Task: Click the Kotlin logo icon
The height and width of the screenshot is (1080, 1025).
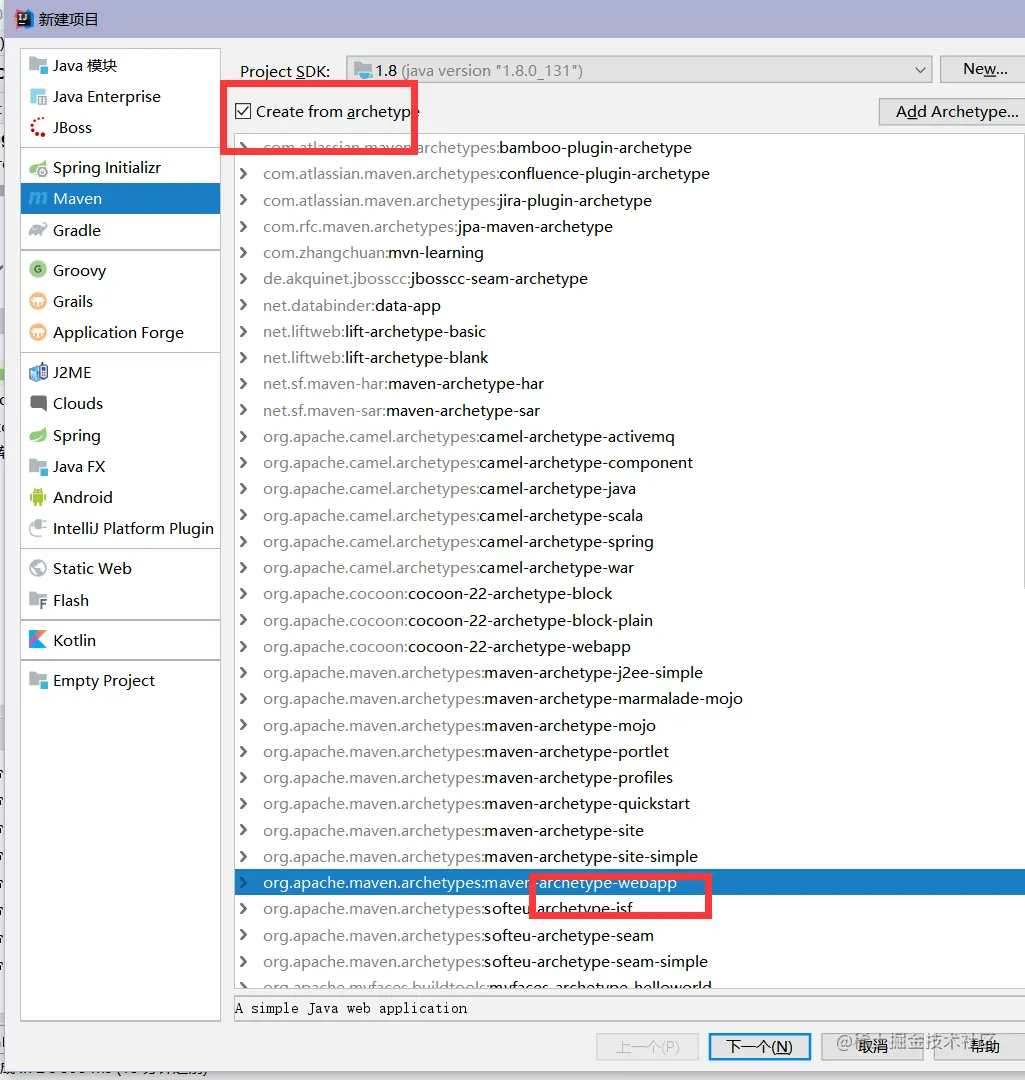Action: (38, 640)
